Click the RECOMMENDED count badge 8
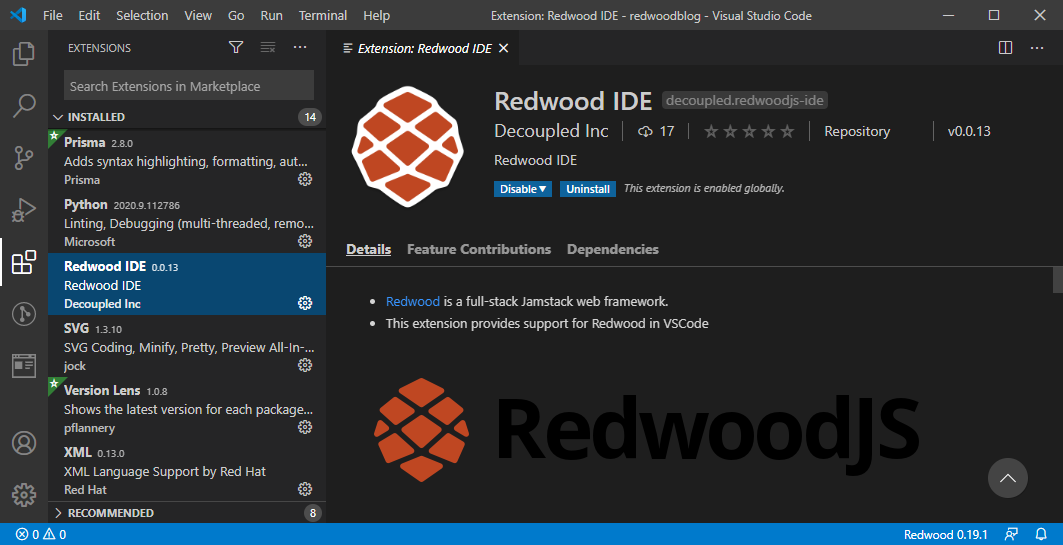The image size is (1063, 545). 313,513
